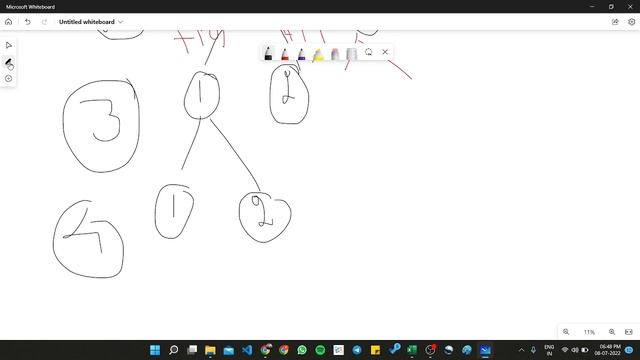Undo the last stroke
Viewport: 640px width, 360px height.
coord(28,22)
